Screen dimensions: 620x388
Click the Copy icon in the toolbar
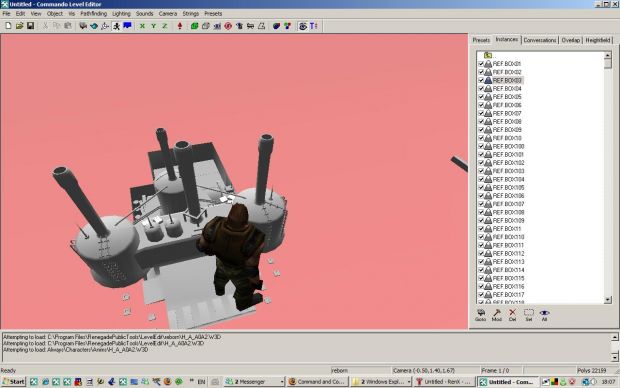point(57,26)
